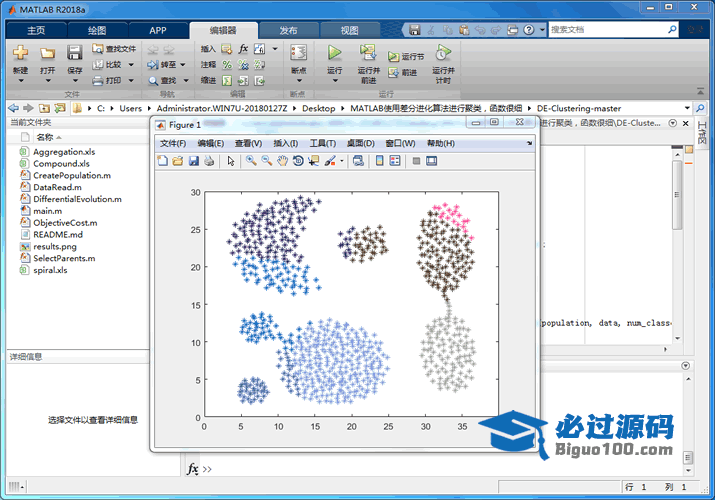Toggle the Zoom In tool in Figure toolbar
715x500 pixels.
251,161
